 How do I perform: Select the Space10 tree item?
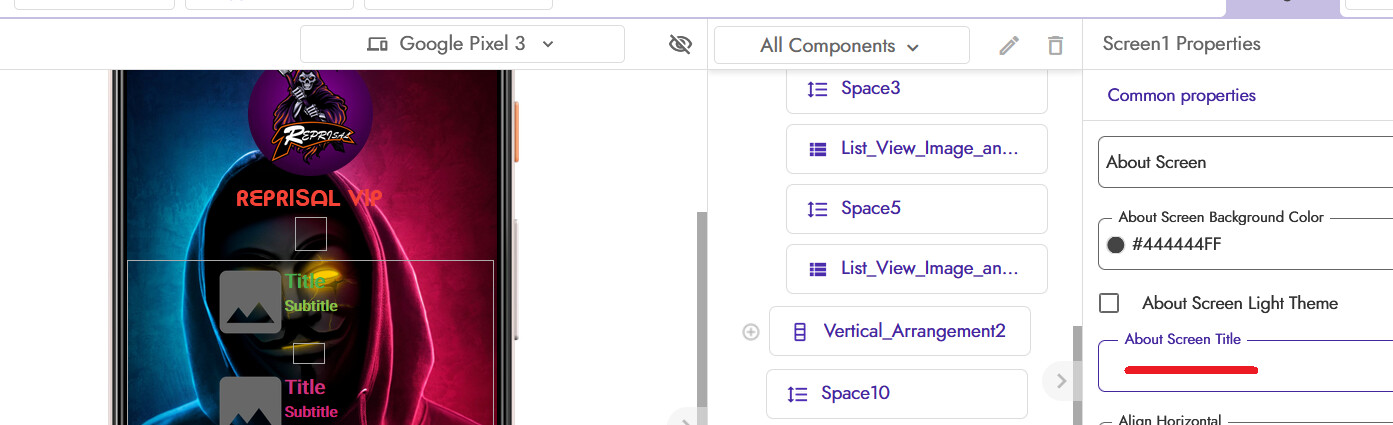pos(897,393)
